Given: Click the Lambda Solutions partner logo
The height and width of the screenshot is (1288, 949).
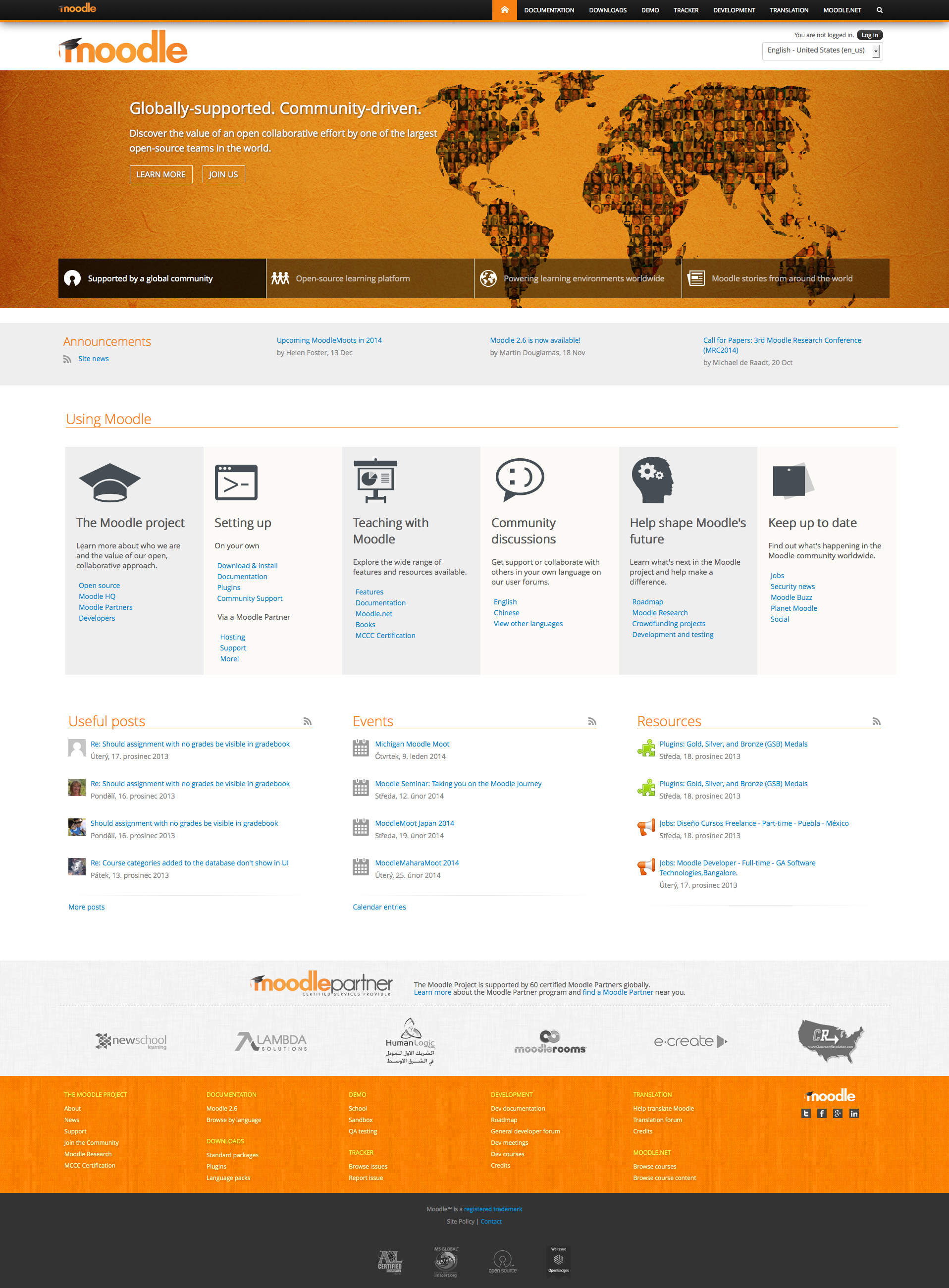Looking at the screenshot, I should click(x=271, y=1041).
